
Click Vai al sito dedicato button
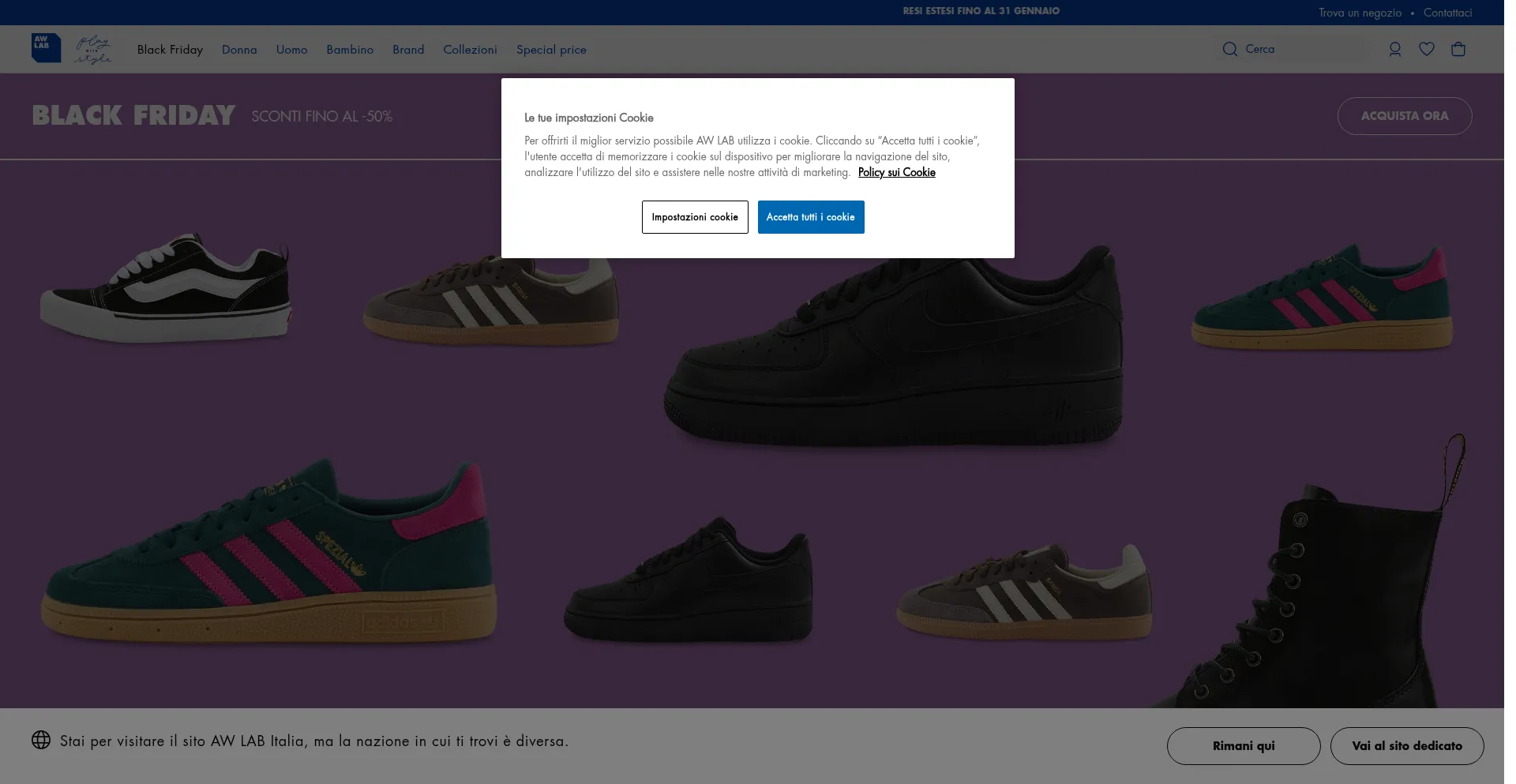pyautogui.click(x=1406, y=745)
